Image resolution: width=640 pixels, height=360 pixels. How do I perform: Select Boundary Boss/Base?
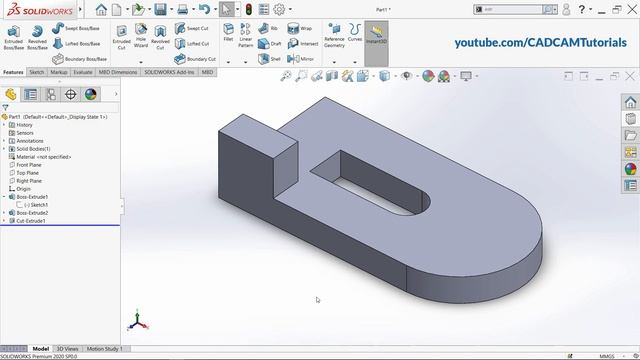point(80,59)
